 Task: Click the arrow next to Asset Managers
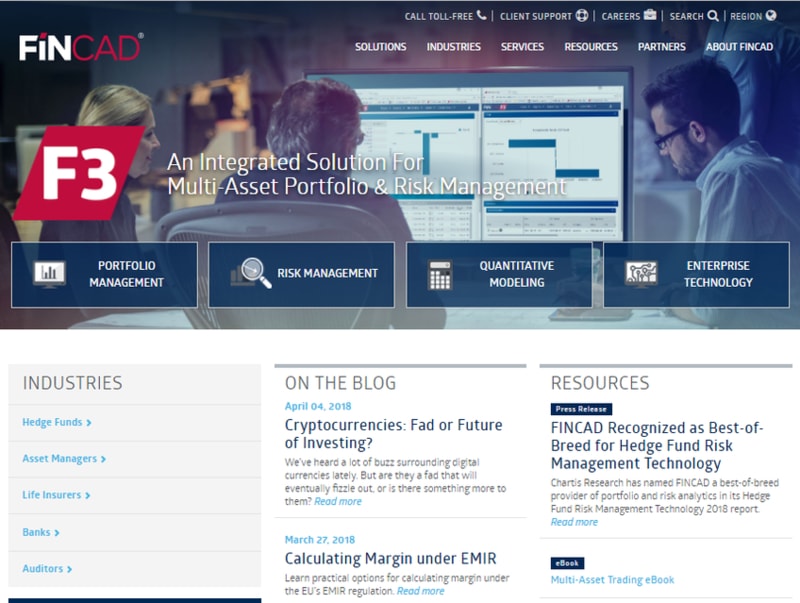103,459
